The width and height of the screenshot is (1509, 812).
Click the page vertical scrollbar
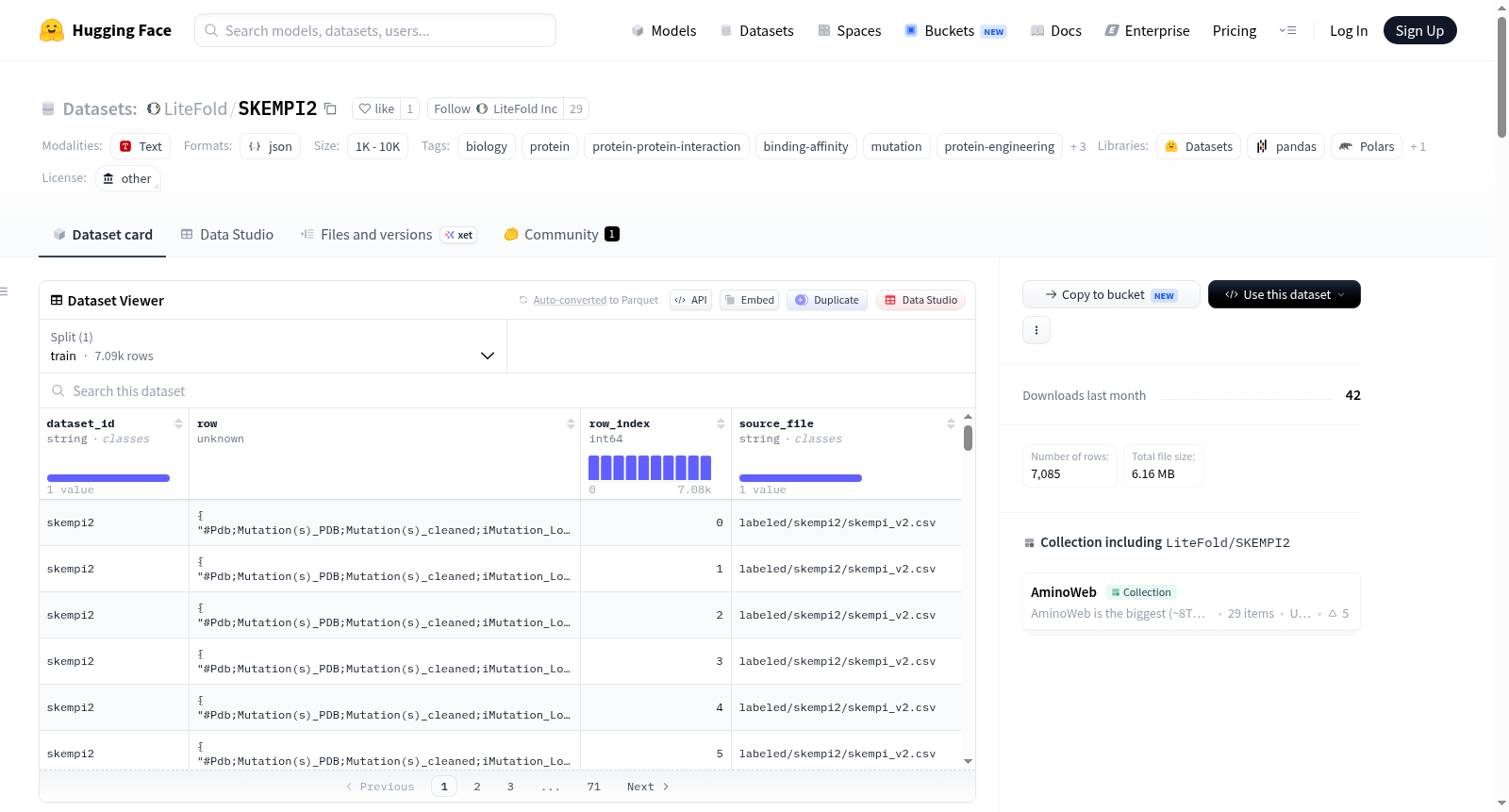coord(1501,76)
